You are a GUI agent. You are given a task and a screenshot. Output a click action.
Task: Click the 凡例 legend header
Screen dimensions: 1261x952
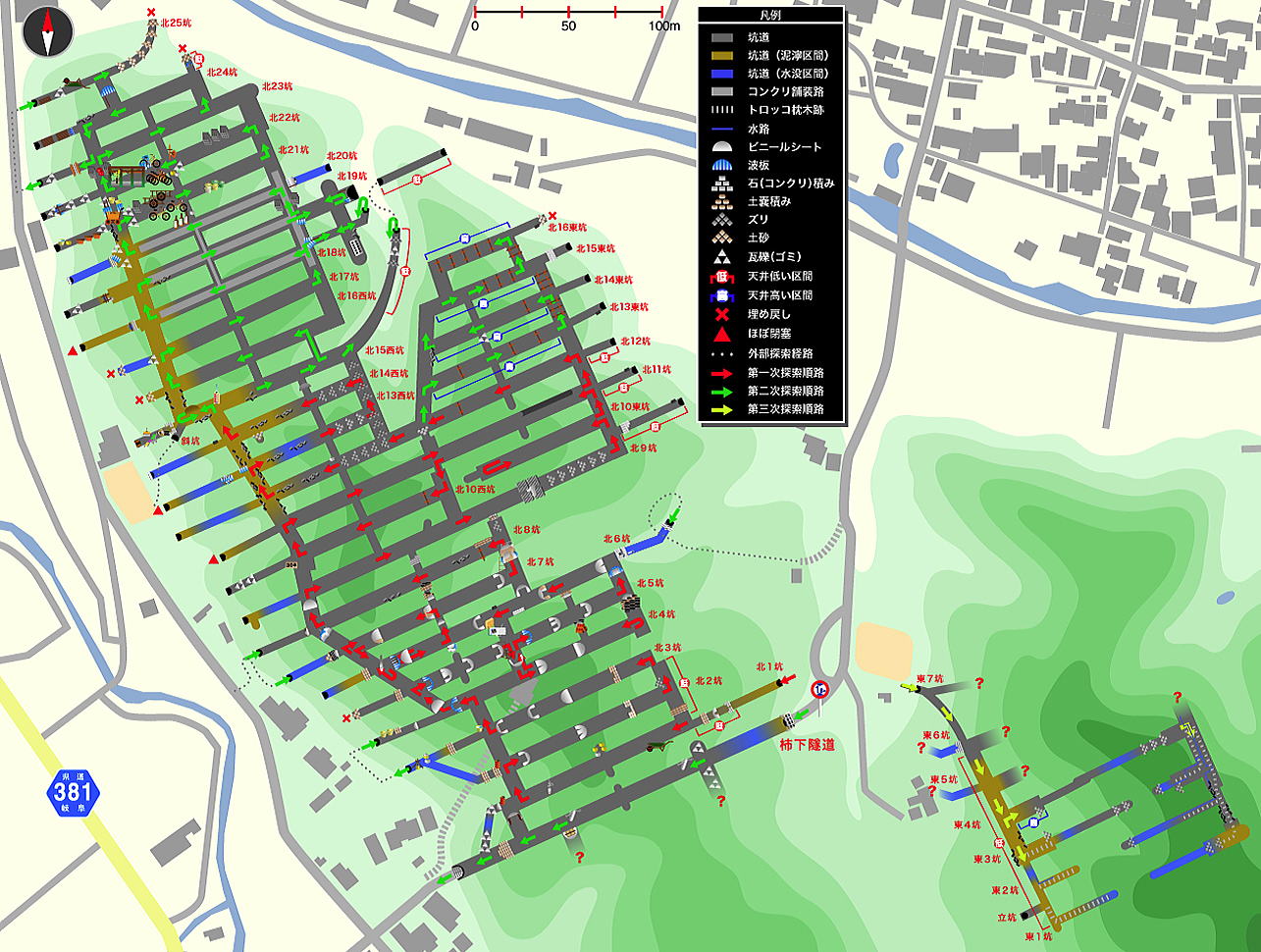(x=770, y=16)
